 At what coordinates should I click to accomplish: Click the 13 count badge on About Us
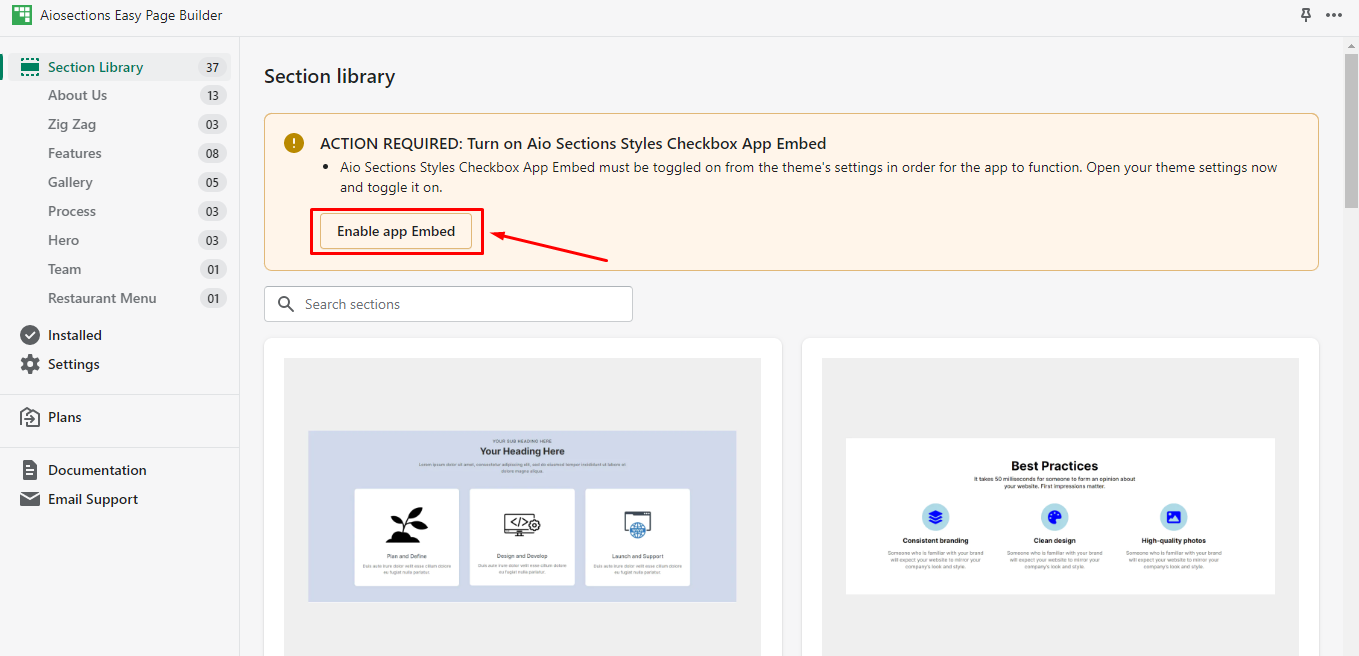tap(212, 95)
